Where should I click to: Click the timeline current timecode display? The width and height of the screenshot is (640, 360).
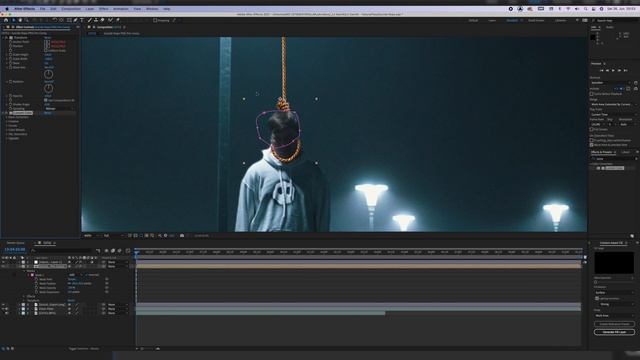(x=15, y=249)
